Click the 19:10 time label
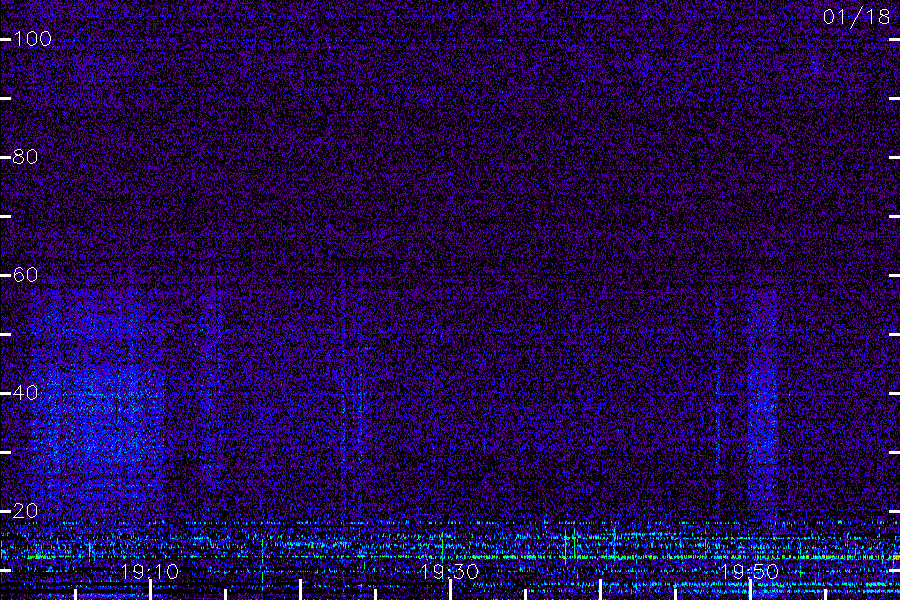 149,572
